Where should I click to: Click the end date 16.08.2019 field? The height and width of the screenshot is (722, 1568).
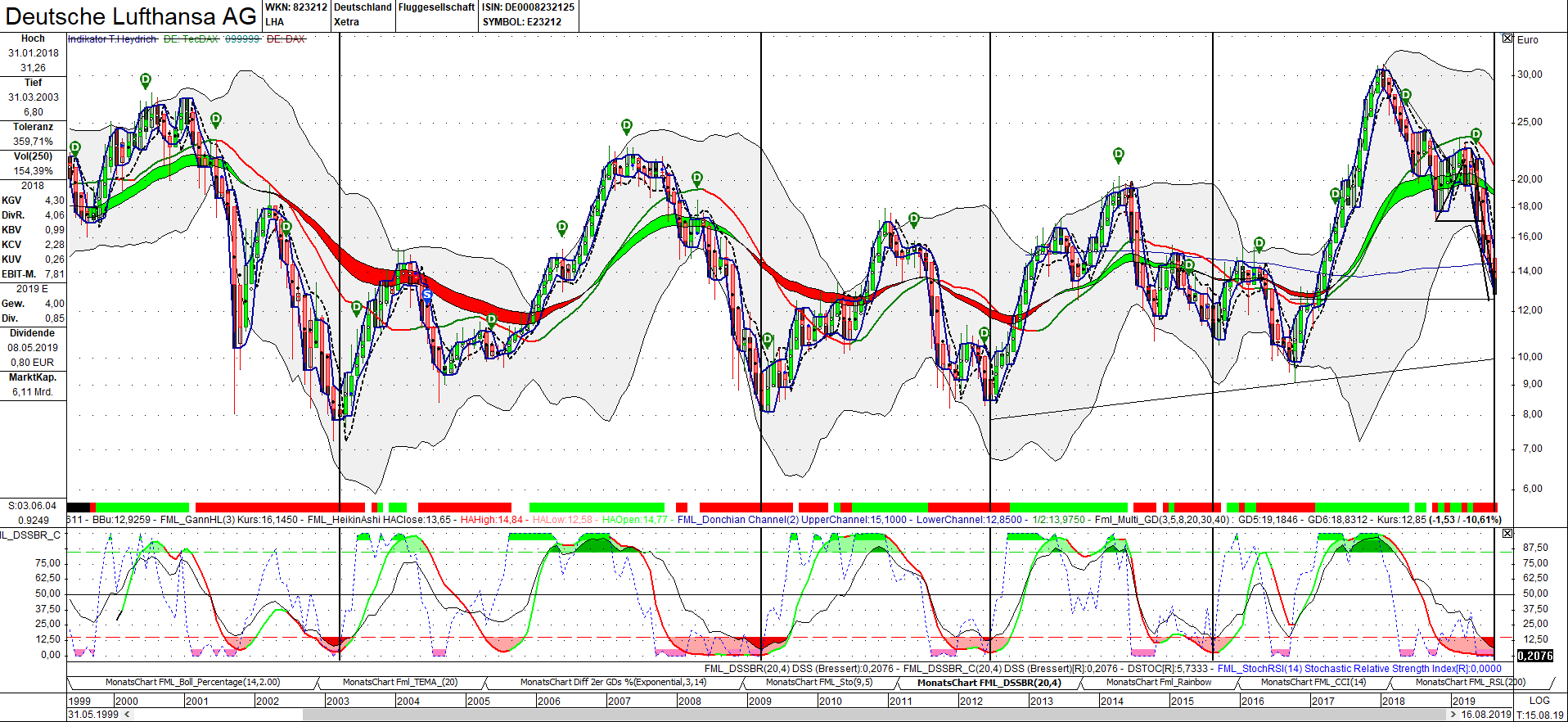click(x=1486, y=715)
